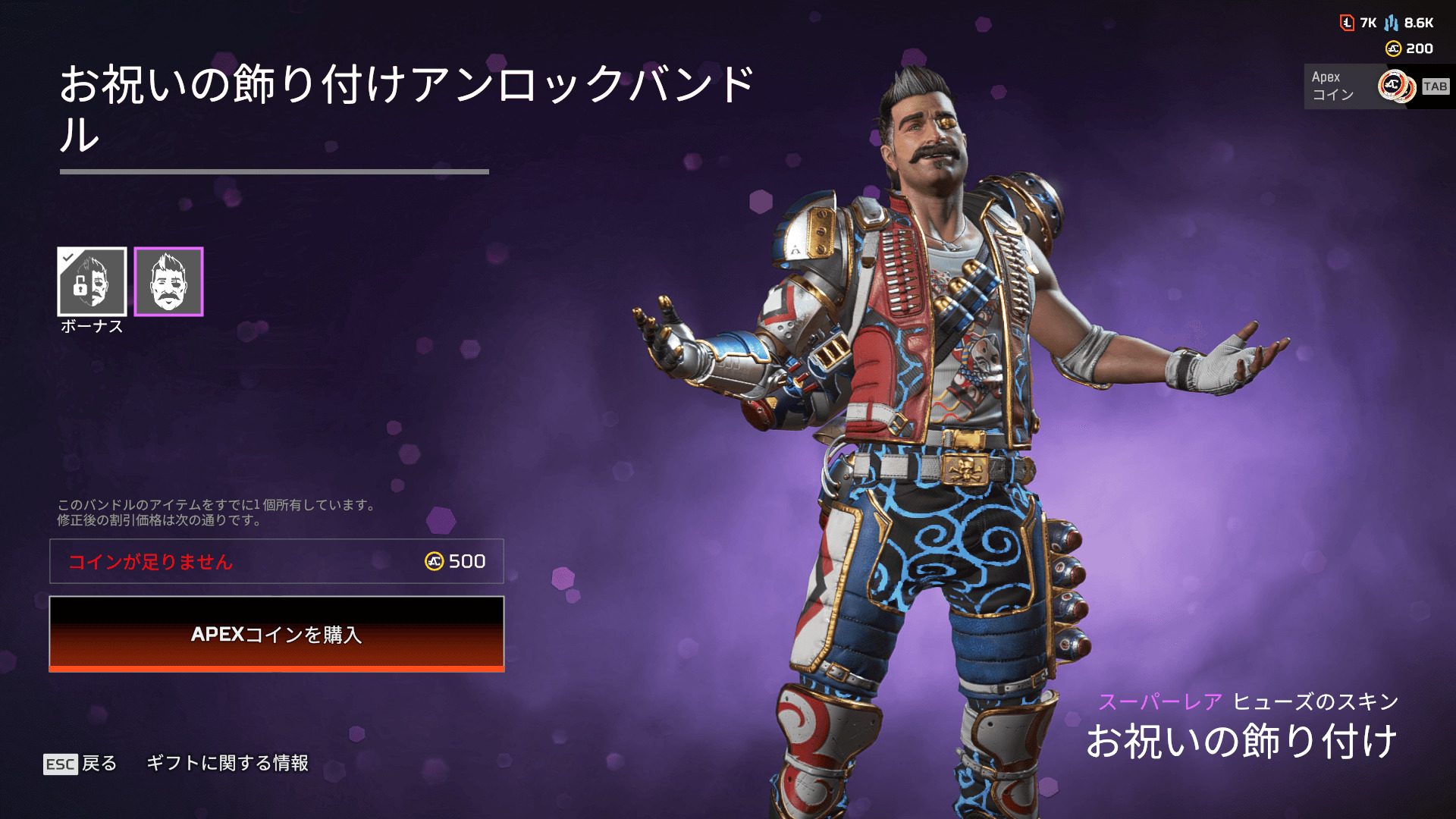
Task: Click the APEXコインを購入 button
Action: point(277,634)
